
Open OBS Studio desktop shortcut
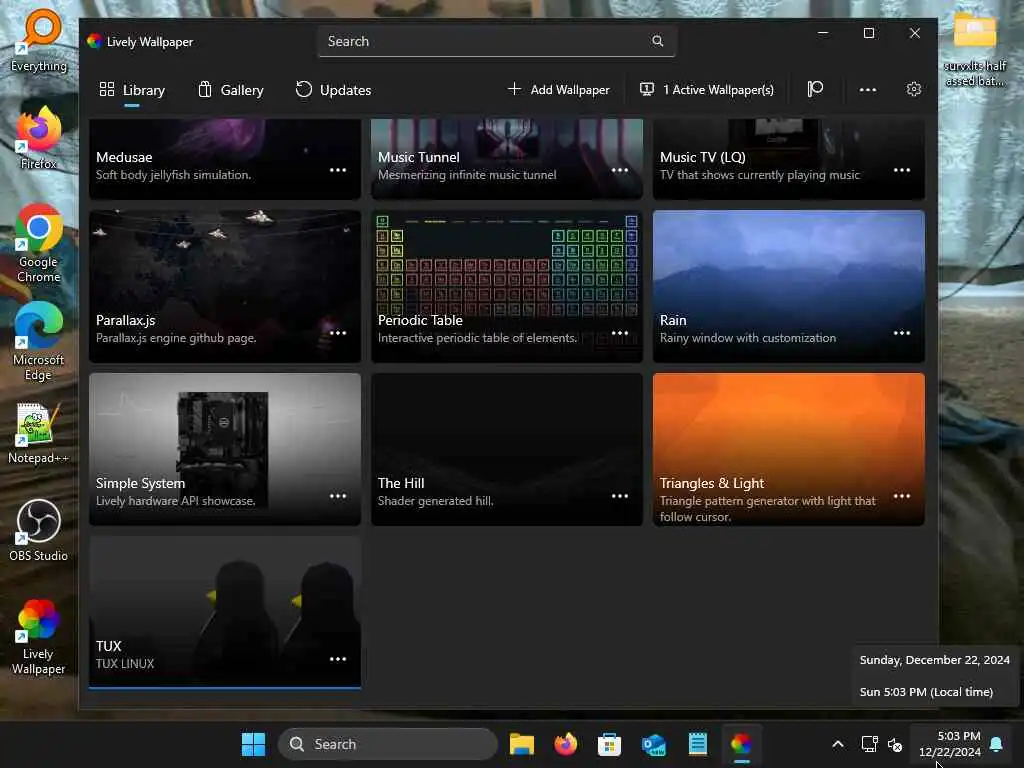pyautogui.click(x=38, y=530)
